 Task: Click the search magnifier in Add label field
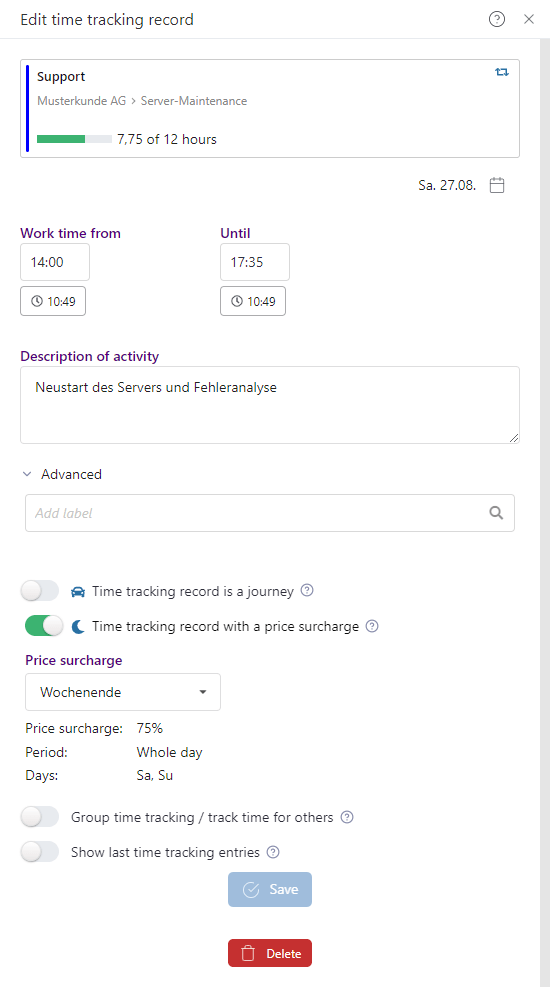tap(496, 513)
